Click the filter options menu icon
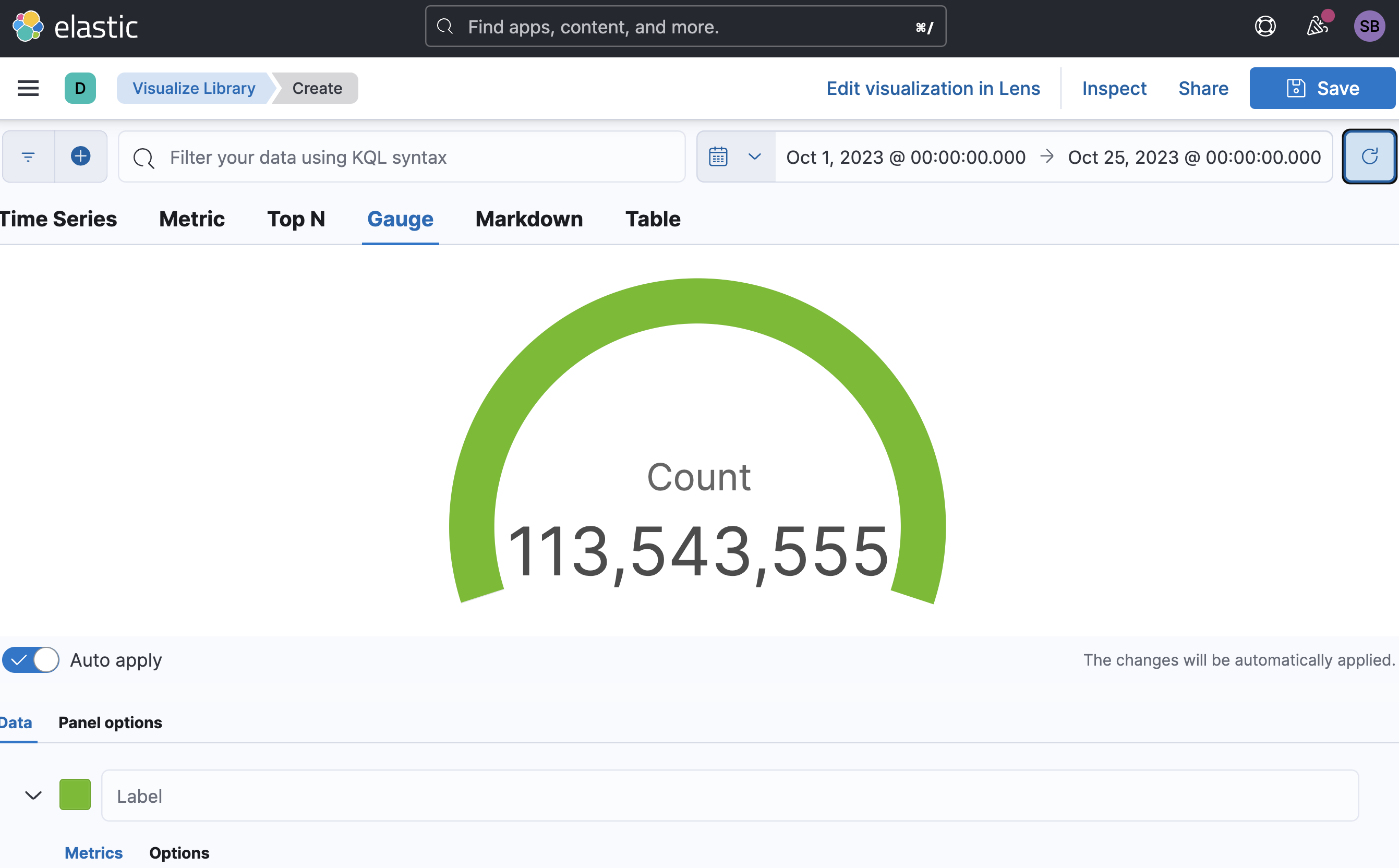1399x868 pixels. click(28, 156)
